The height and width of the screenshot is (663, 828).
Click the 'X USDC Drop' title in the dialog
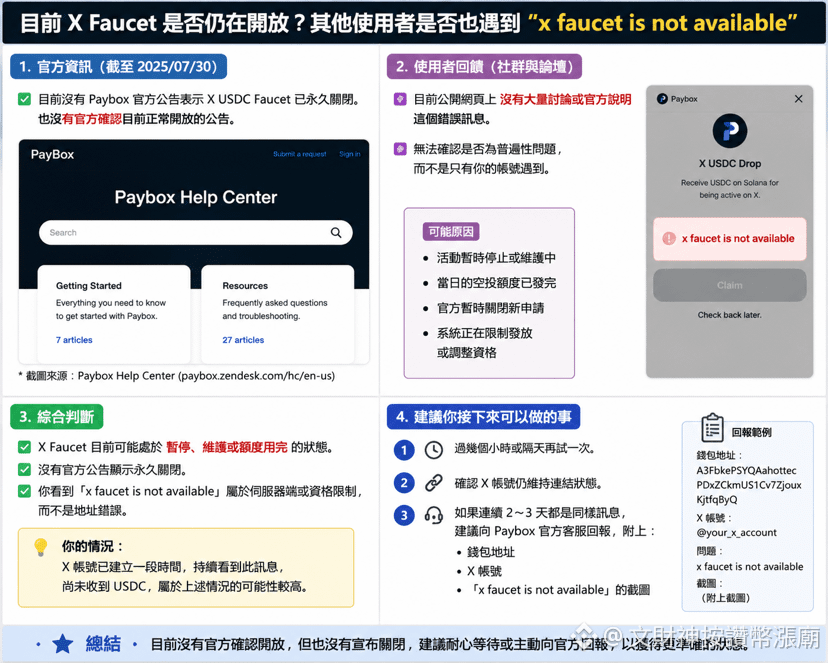pyautogui.click(x=730, y=164)
